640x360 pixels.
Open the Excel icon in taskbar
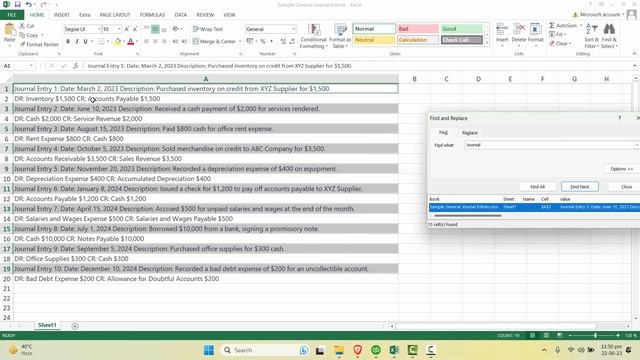[x=394, y=350]
